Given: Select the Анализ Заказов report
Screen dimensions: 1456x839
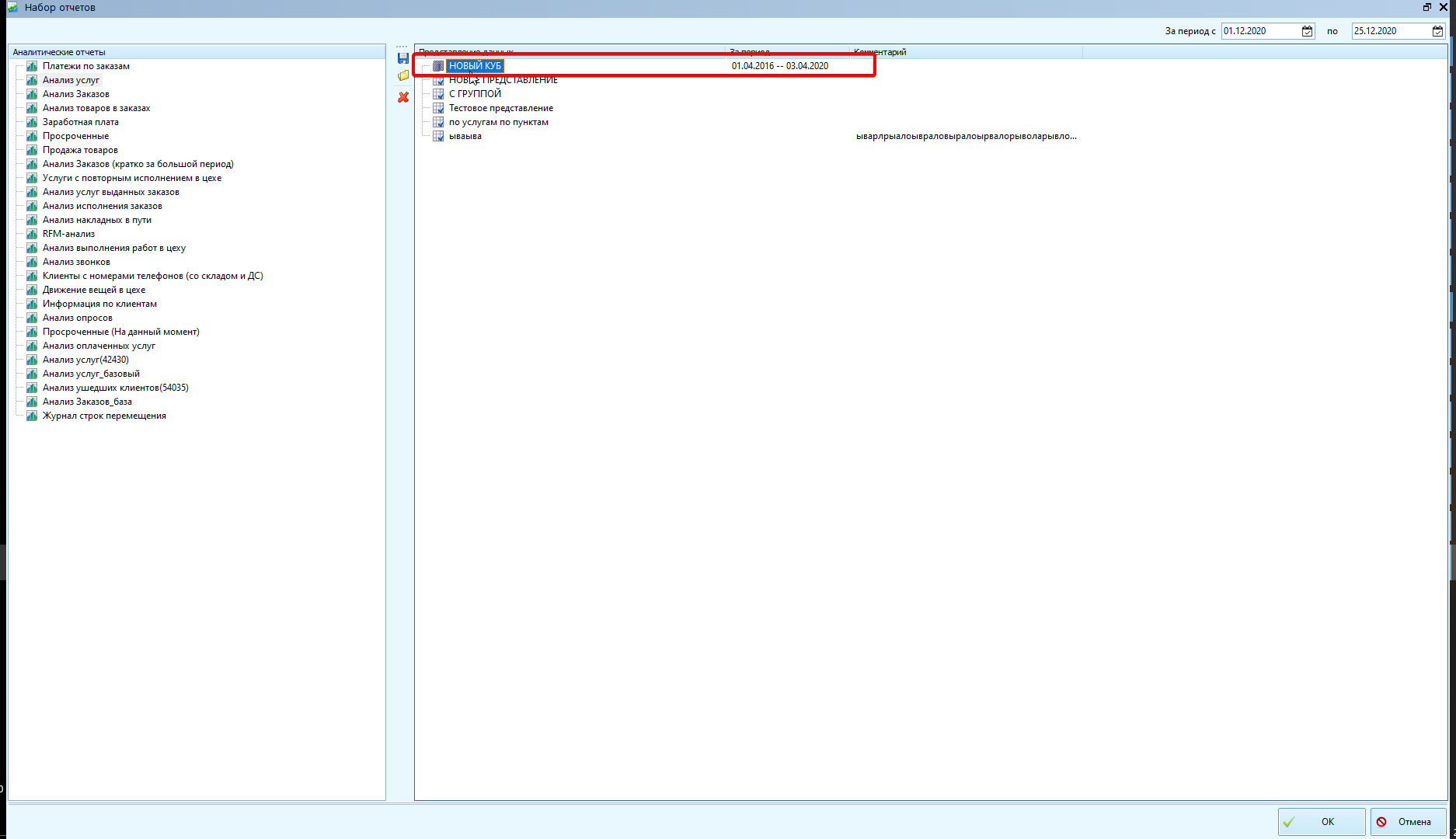Looking at the screenshot, I should pyautogui.click(x=76, y=94).
